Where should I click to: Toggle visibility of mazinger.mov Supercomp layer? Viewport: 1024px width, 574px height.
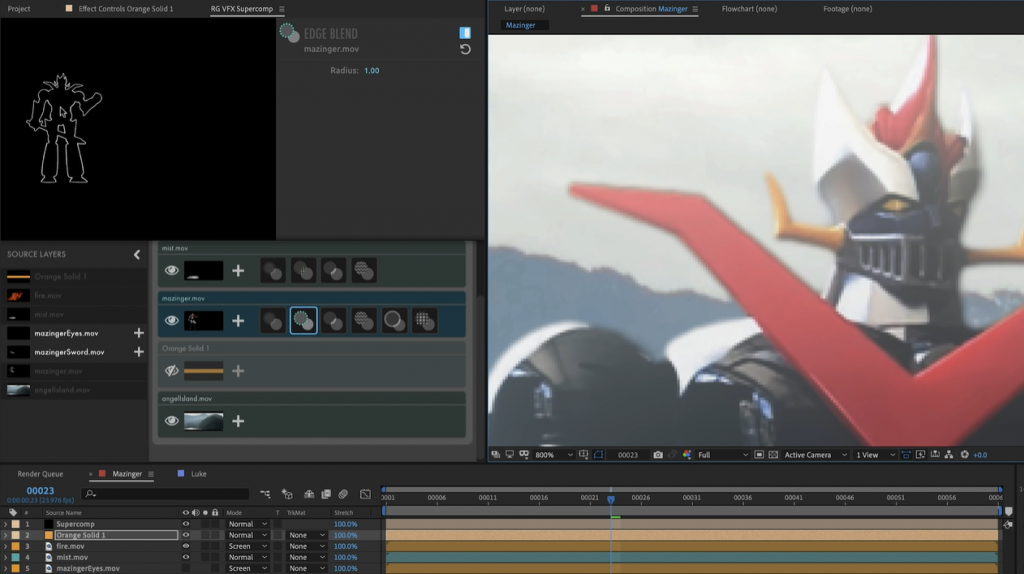[172, 321]
